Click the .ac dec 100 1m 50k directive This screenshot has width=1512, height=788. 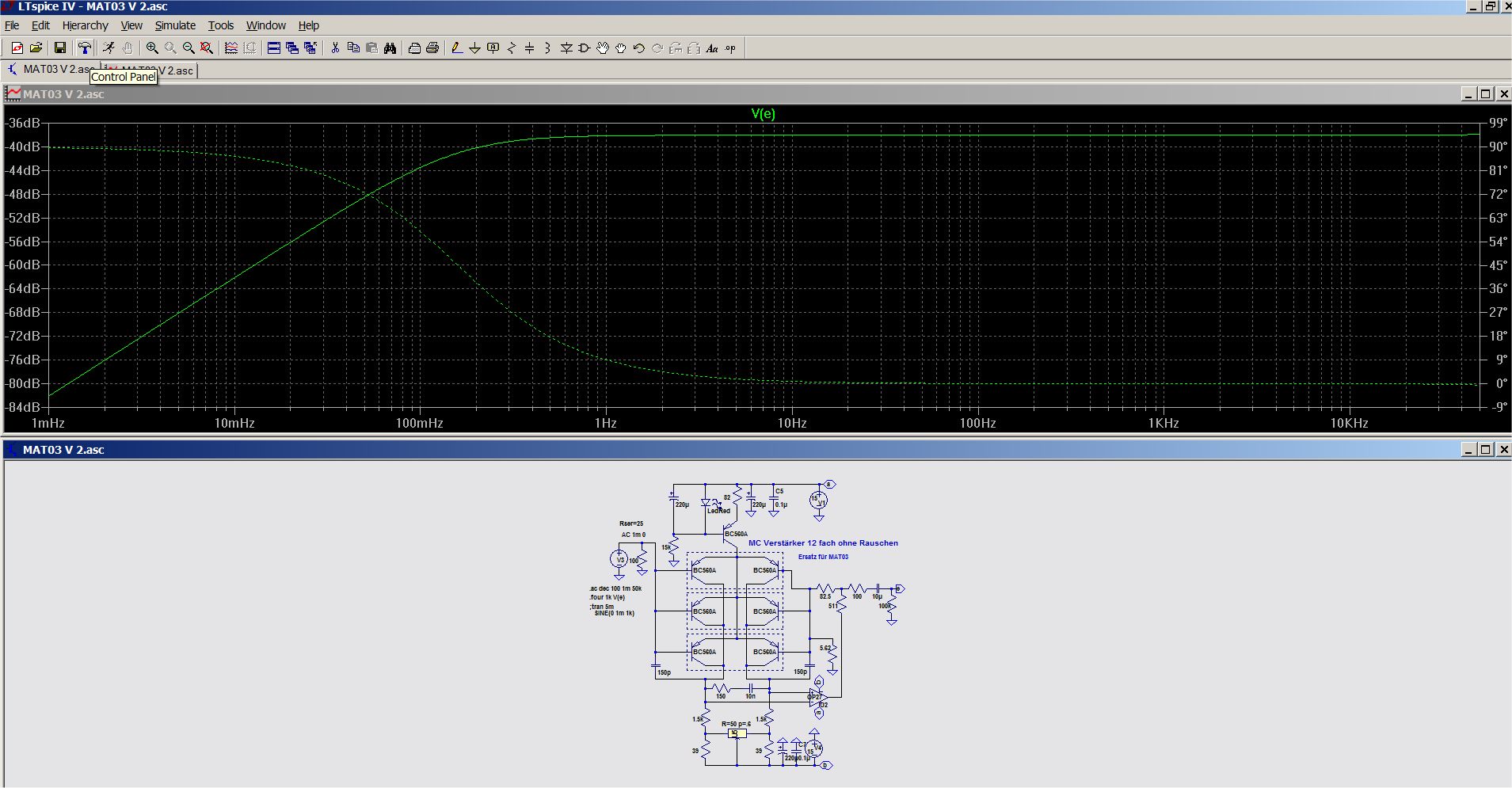pyautogui.click(x=615, y=589)
